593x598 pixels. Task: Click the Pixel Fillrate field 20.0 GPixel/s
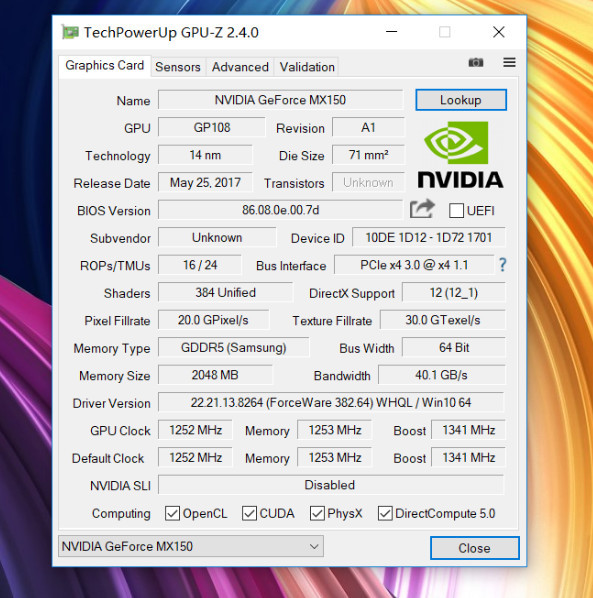pos(213,320)
